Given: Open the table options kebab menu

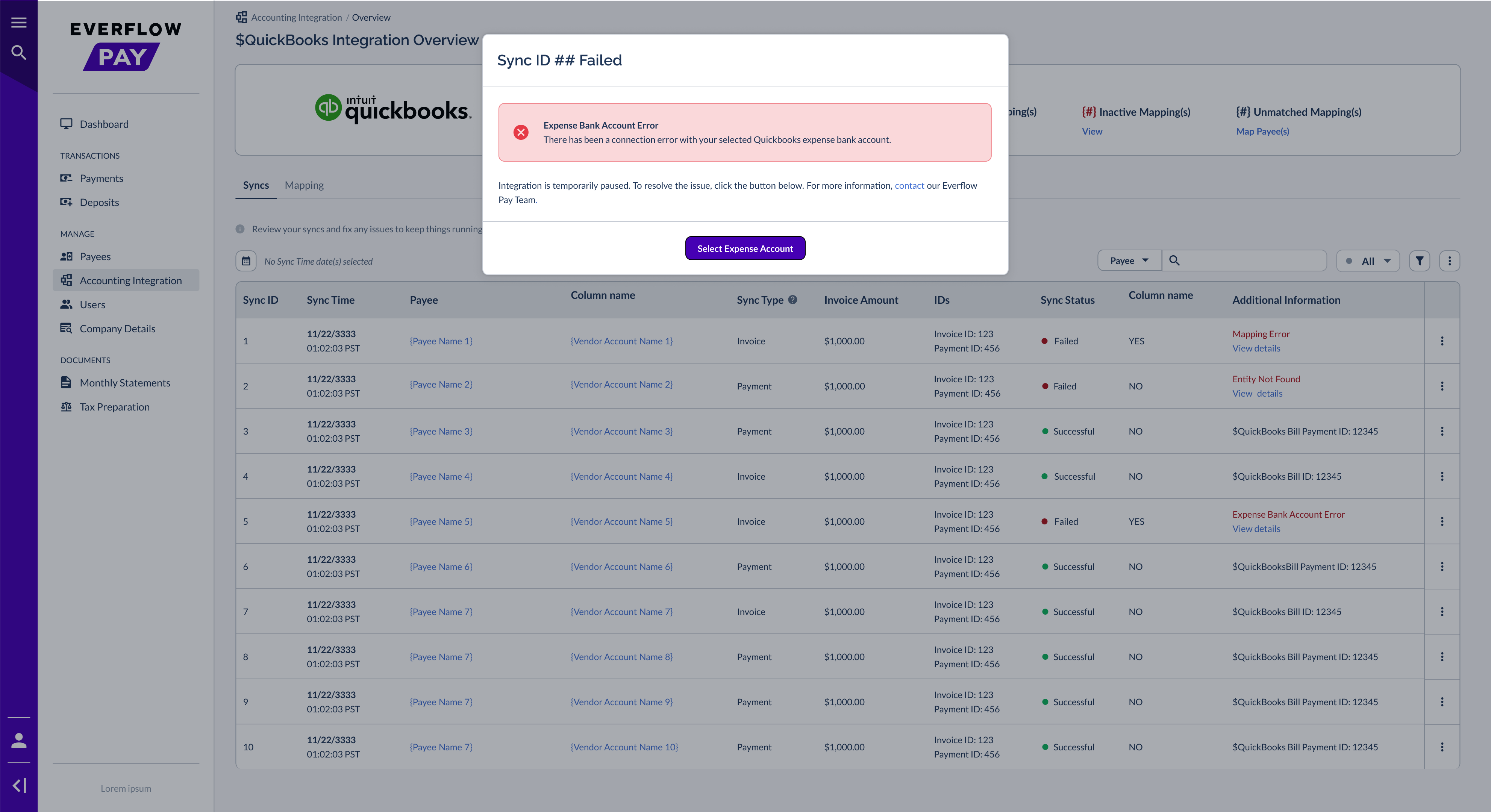Looking at the screenshot, I should coord(1449,261).
